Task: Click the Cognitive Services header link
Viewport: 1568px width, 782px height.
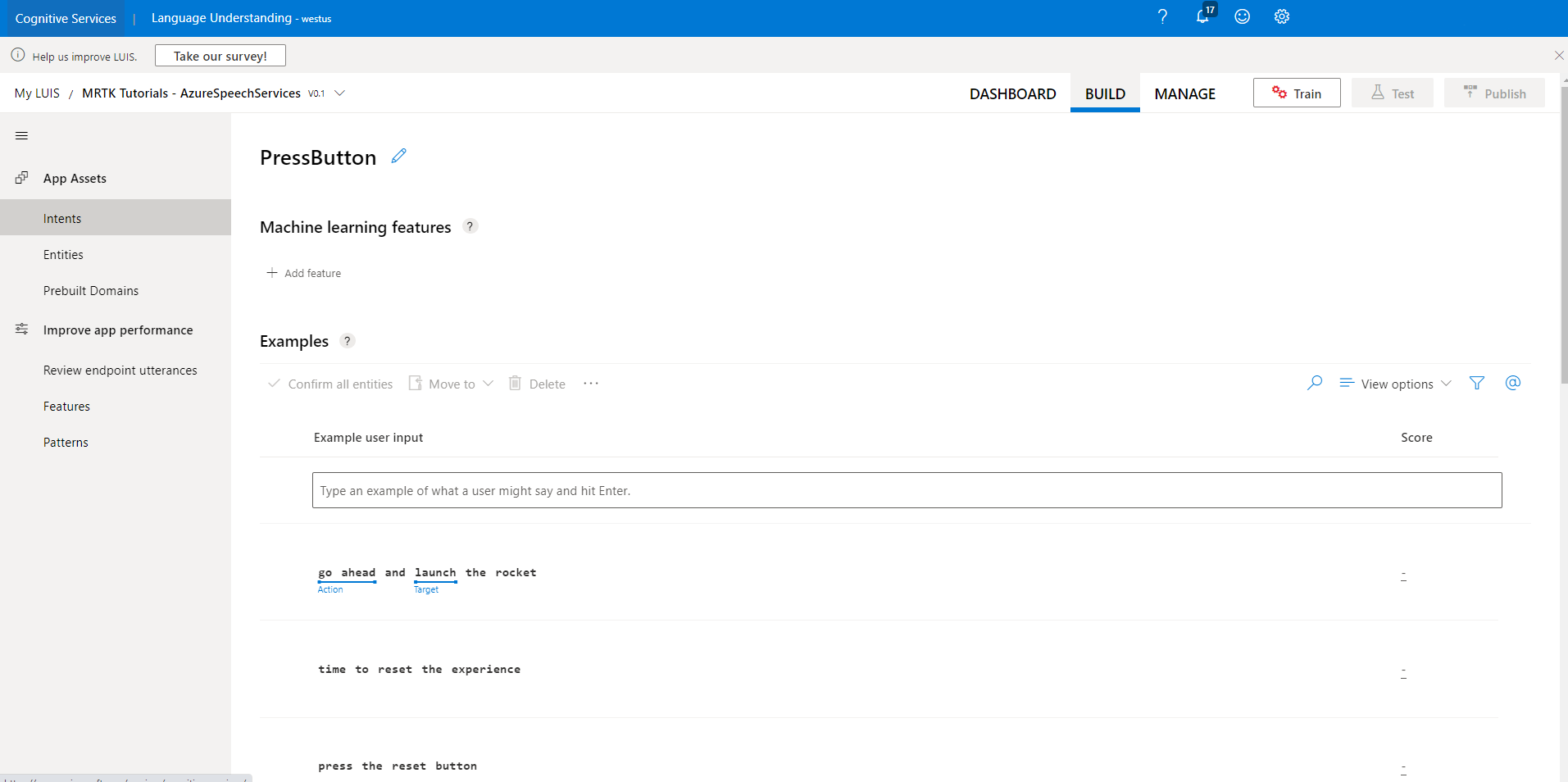Action: point(66,18)
